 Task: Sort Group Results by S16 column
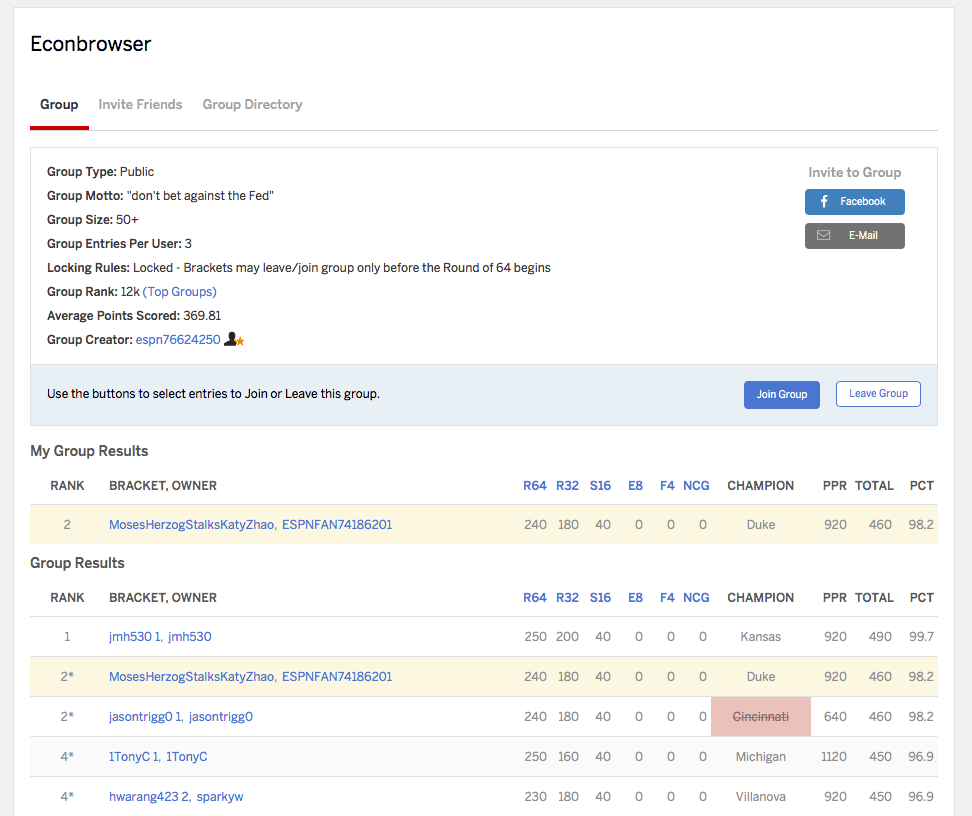point(600,598)
